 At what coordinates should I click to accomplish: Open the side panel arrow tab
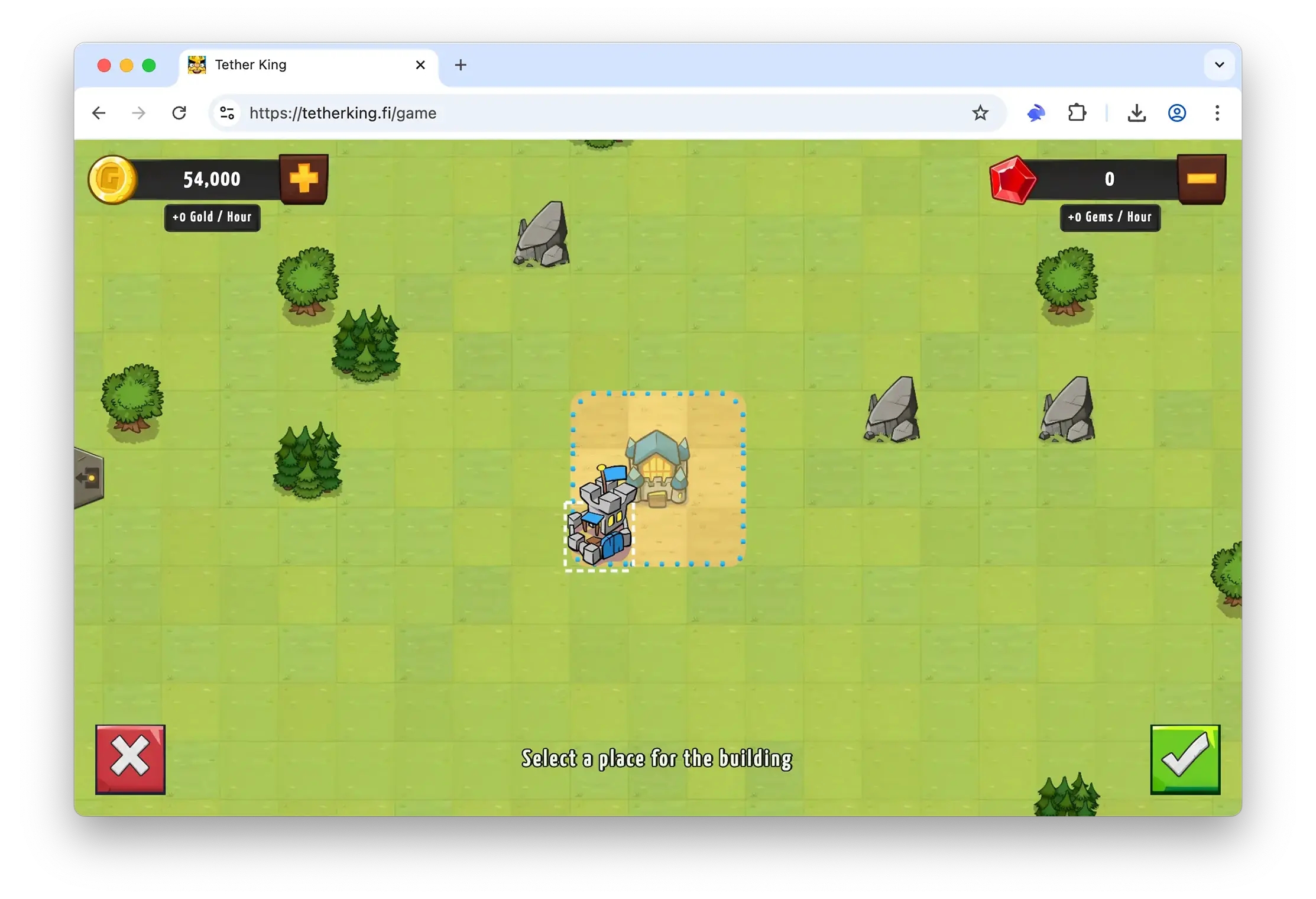(89, 478)
